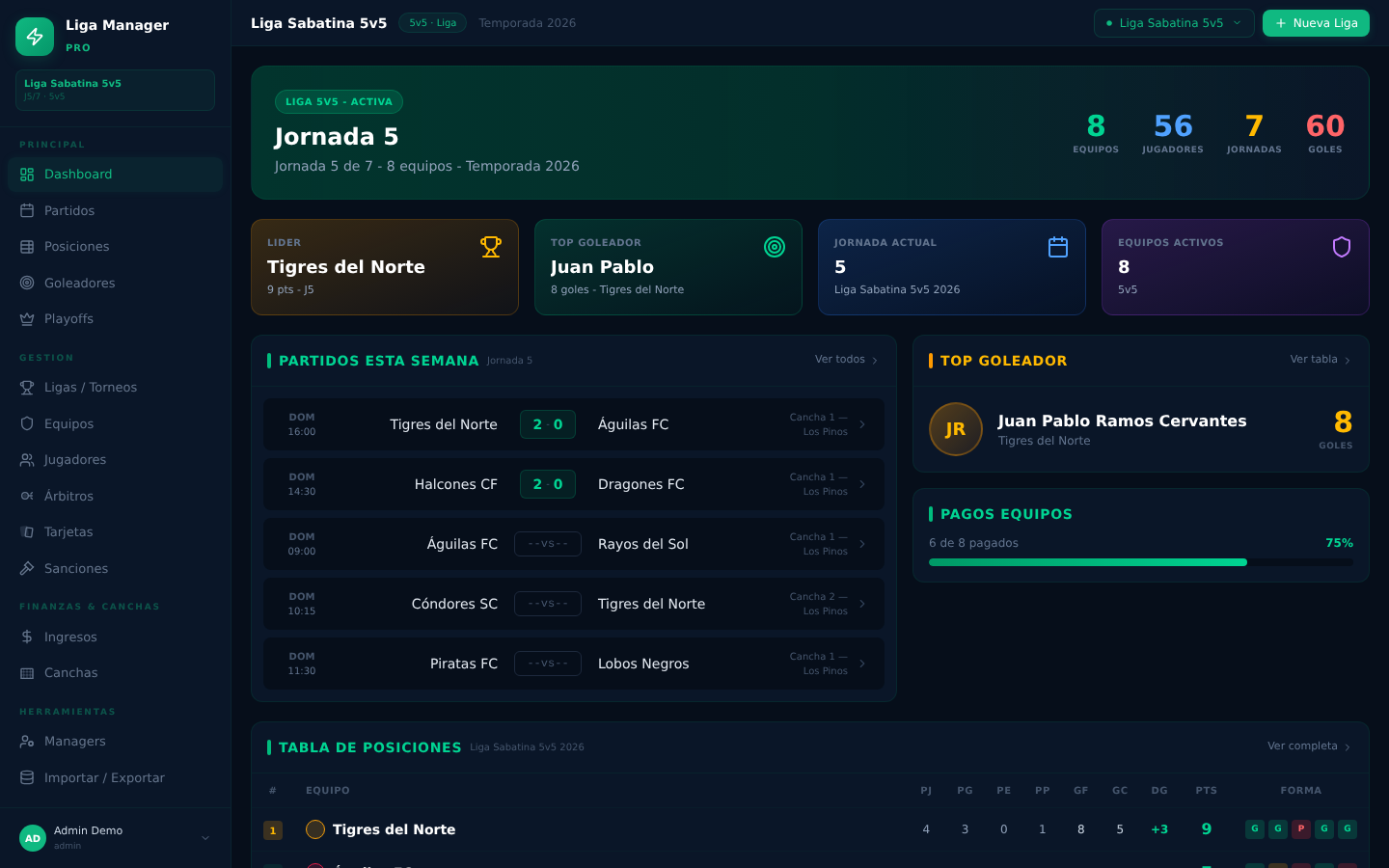Open Goleadores menu item
Viewport: 1389px width, 868px height.
coord(115,283)
